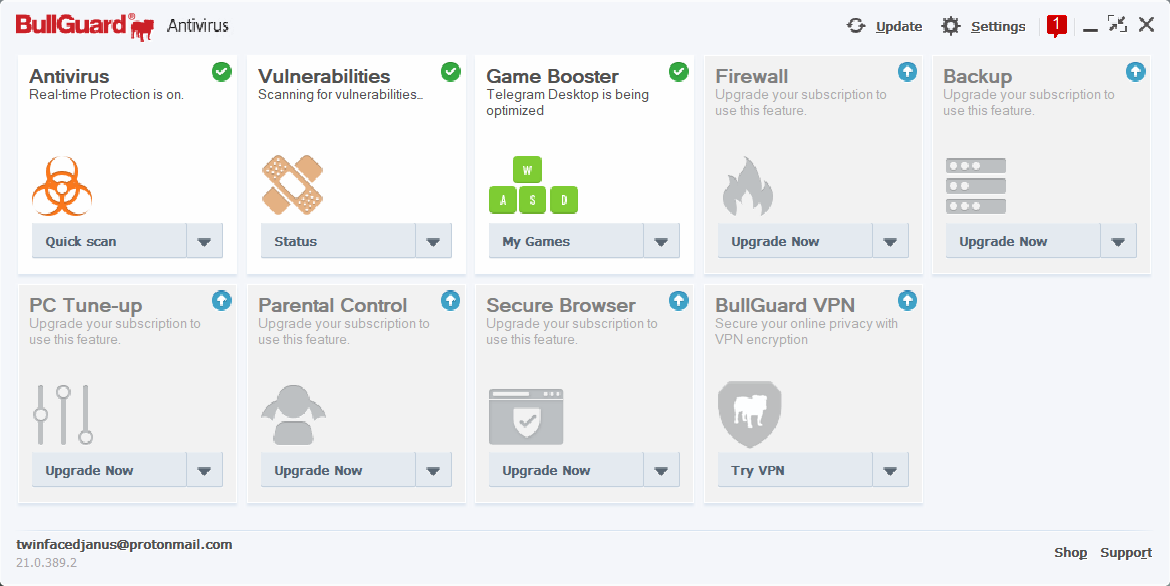Viewport: 1170px width, 586px height.
Task: Click 'Real-time Protection is on.' text
Action: click(x=107, y=95)
